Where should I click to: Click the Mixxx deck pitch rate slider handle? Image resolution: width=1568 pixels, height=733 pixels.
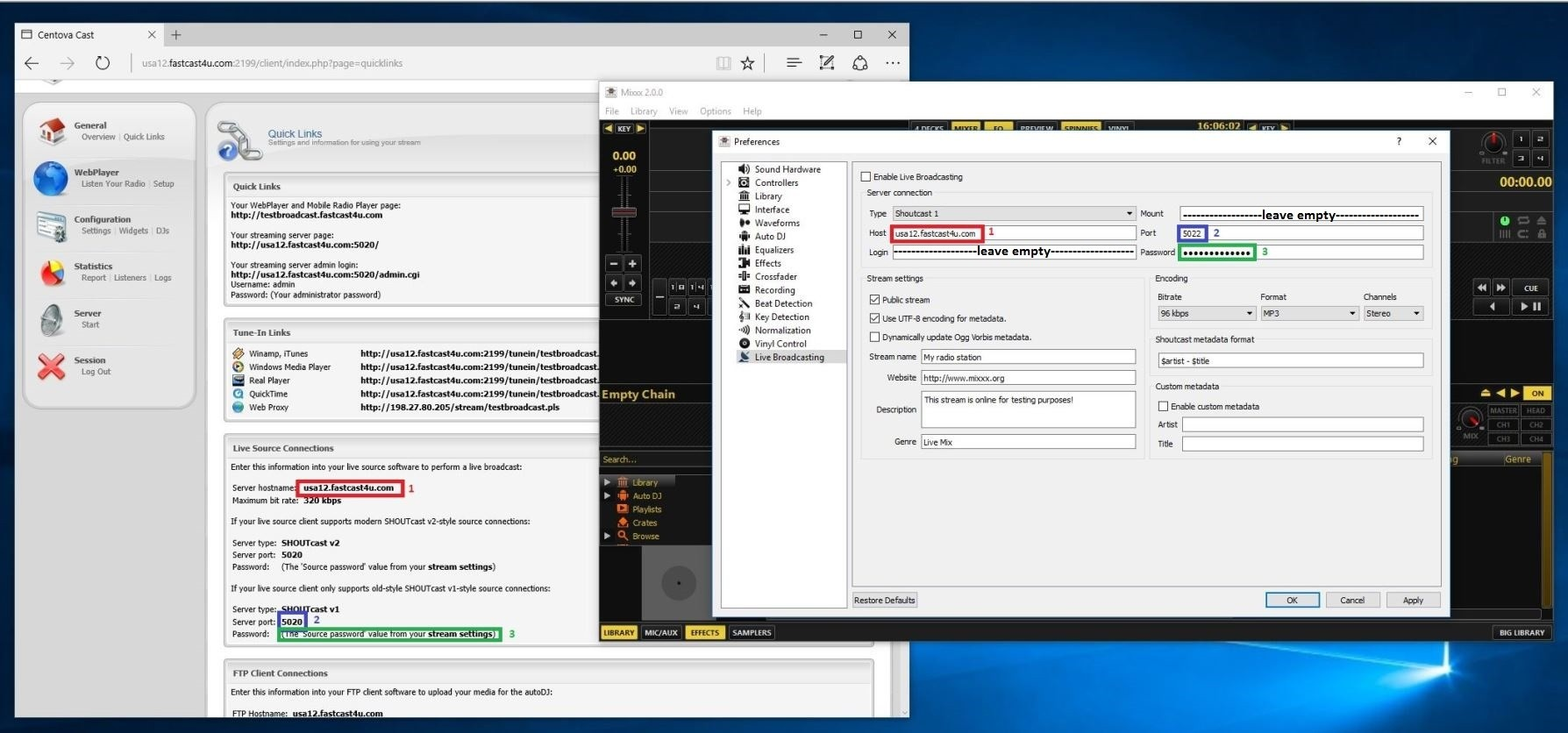coord(624,212)
